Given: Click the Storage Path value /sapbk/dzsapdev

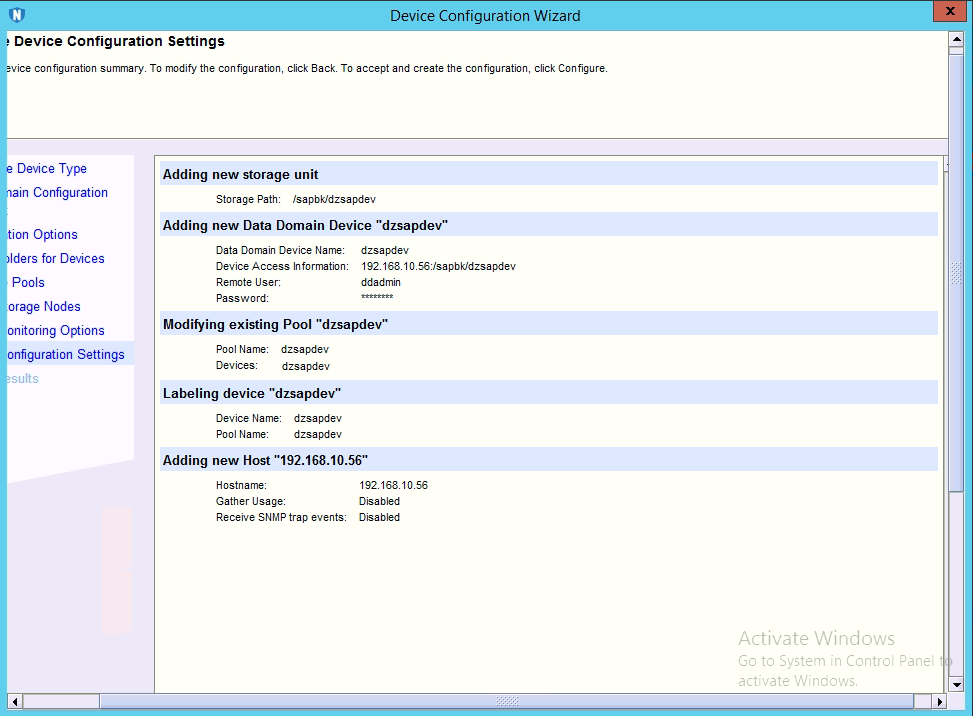Looking at the screenshot, I should click(334, 200).
